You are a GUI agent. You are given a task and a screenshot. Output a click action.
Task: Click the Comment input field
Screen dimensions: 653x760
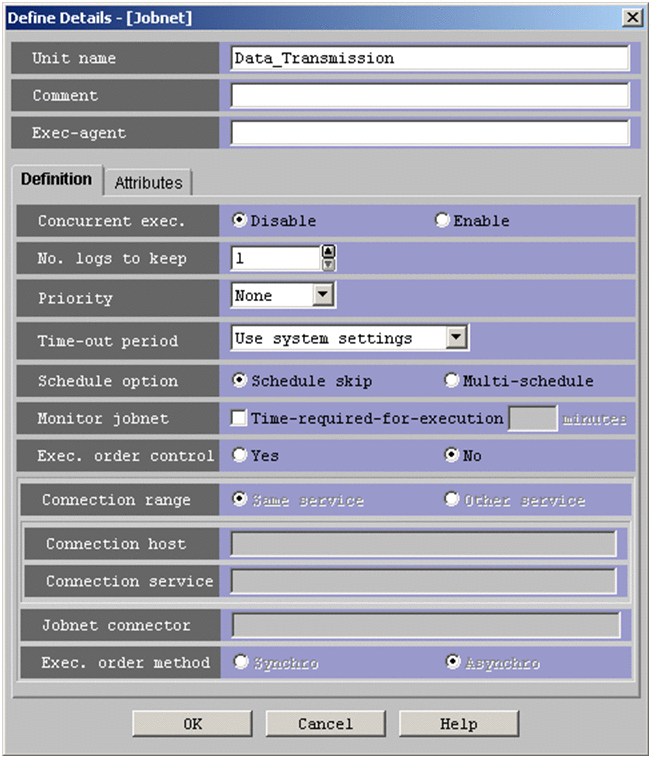430,95
